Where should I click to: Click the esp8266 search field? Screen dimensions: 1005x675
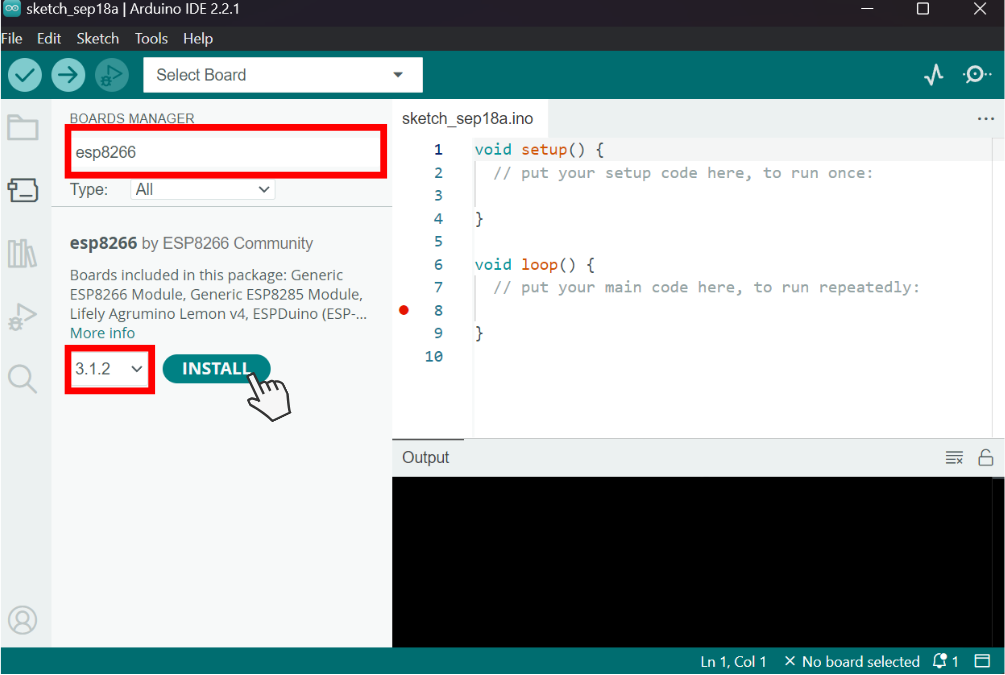point(225,151)
